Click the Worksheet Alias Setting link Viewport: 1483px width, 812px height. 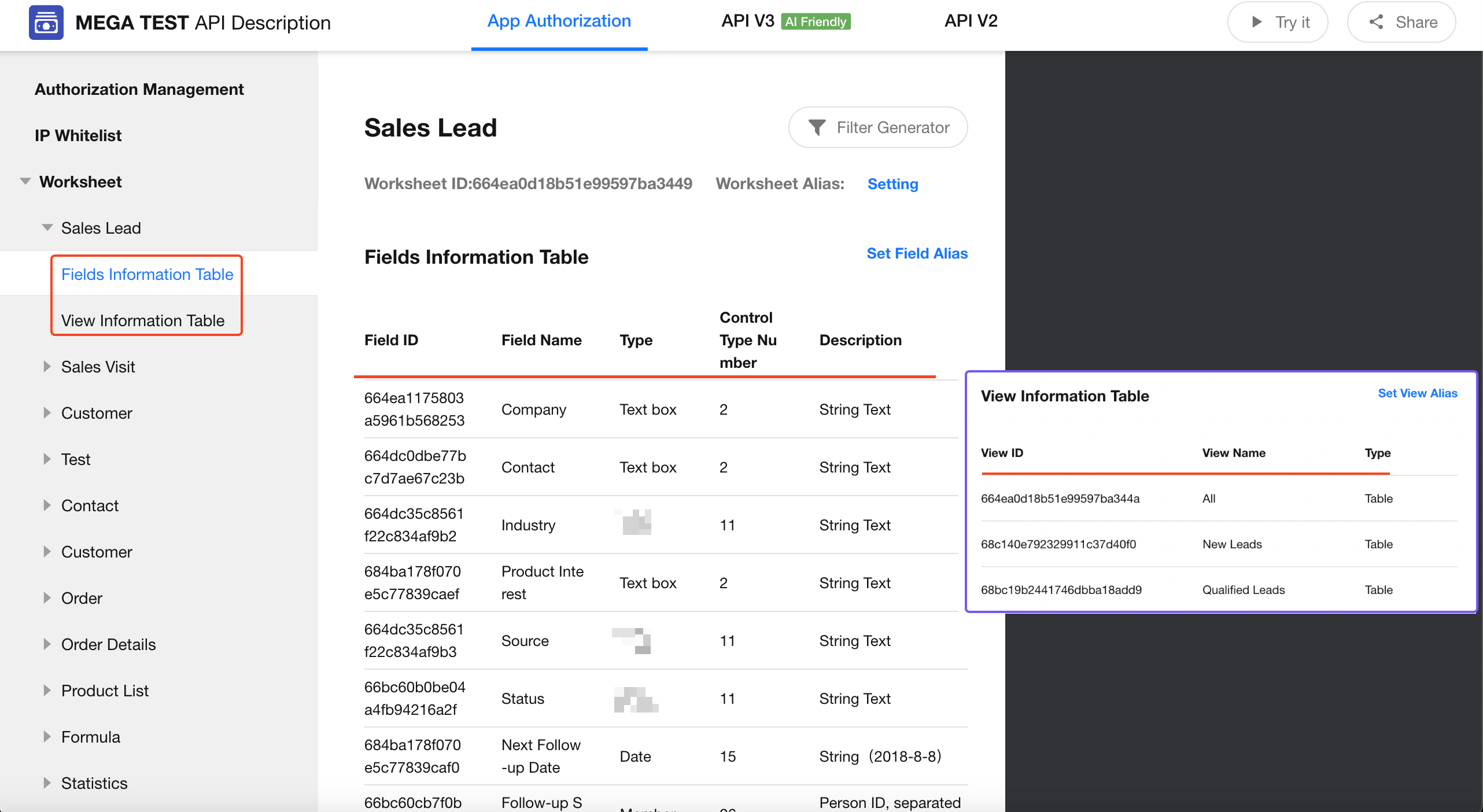click(892, 184)
